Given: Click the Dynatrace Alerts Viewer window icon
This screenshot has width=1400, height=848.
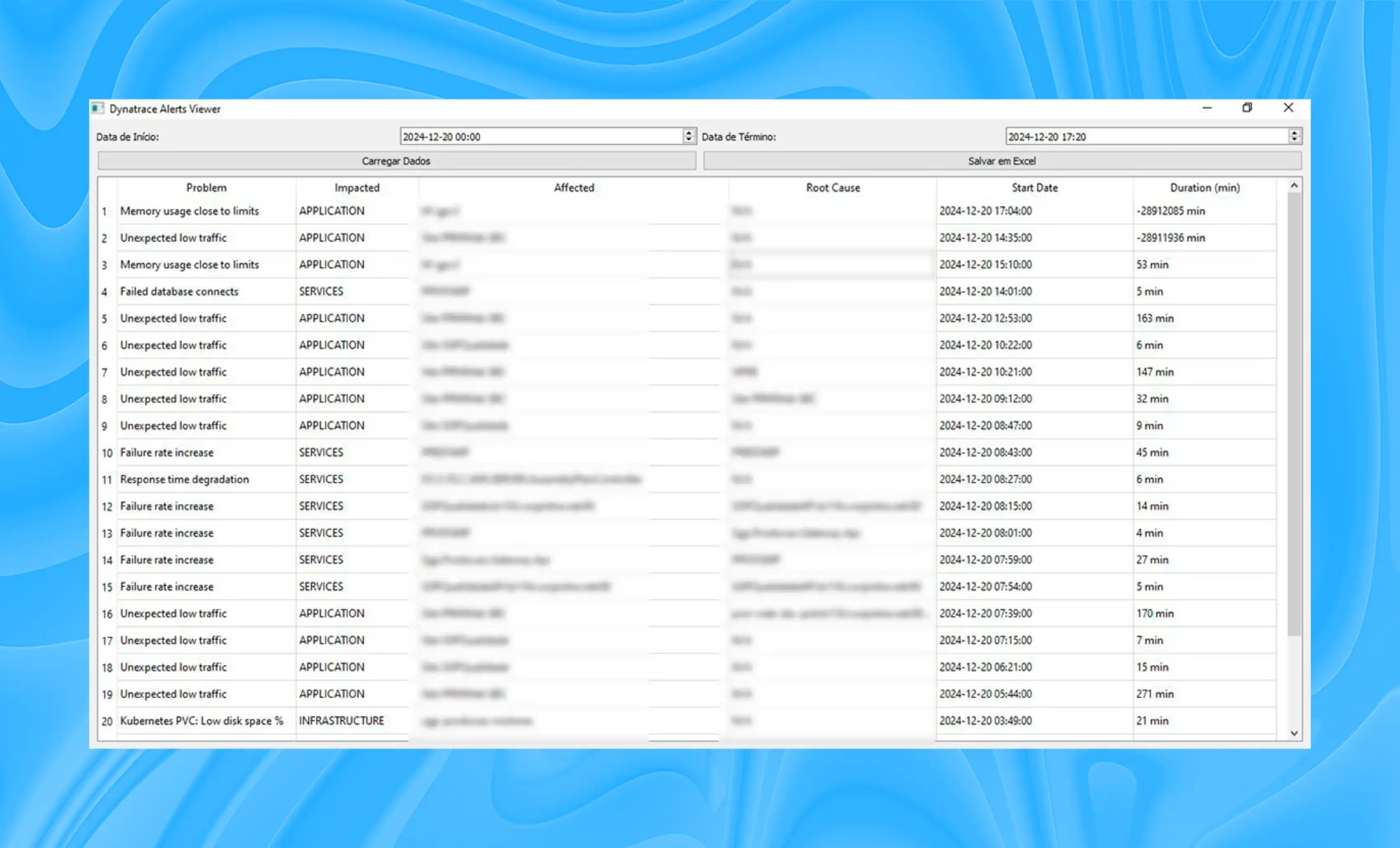Looking at the screenshot, I should point(98,108).
